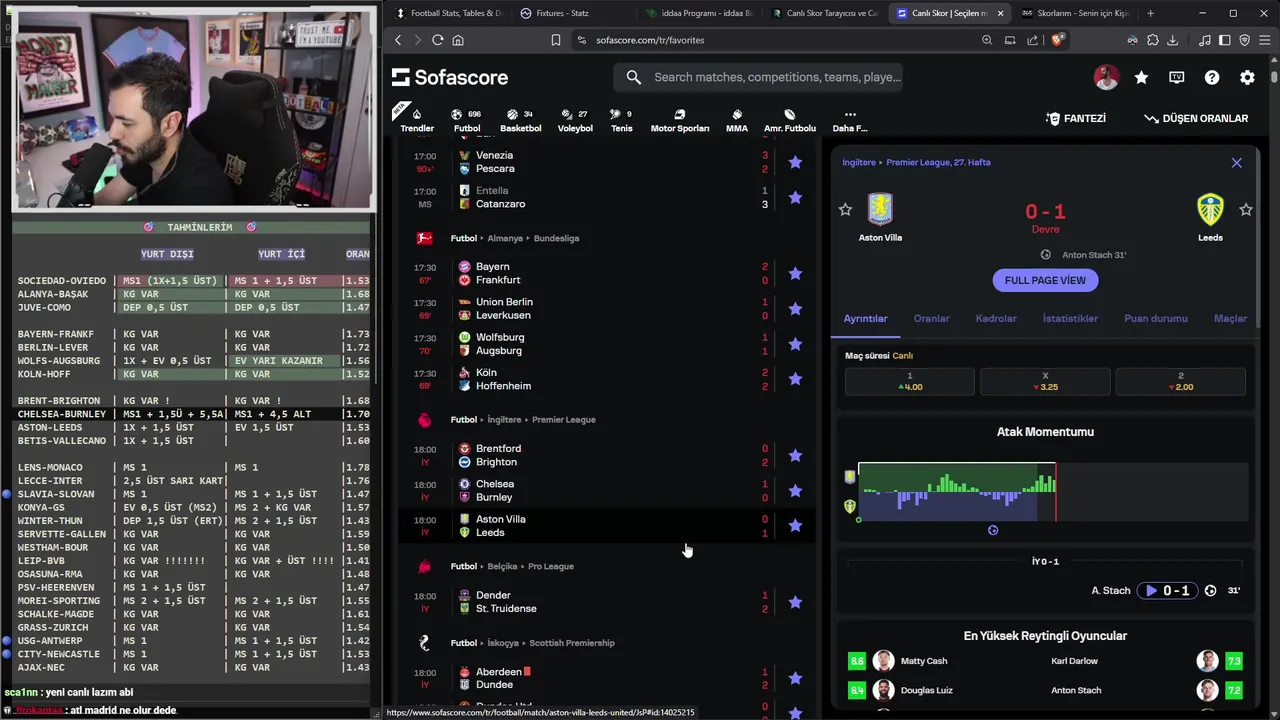Viewport: 1280px width, 720px height.
Task: Toggle star for Chelsea vs Burnley
Action: coord(795,490)
